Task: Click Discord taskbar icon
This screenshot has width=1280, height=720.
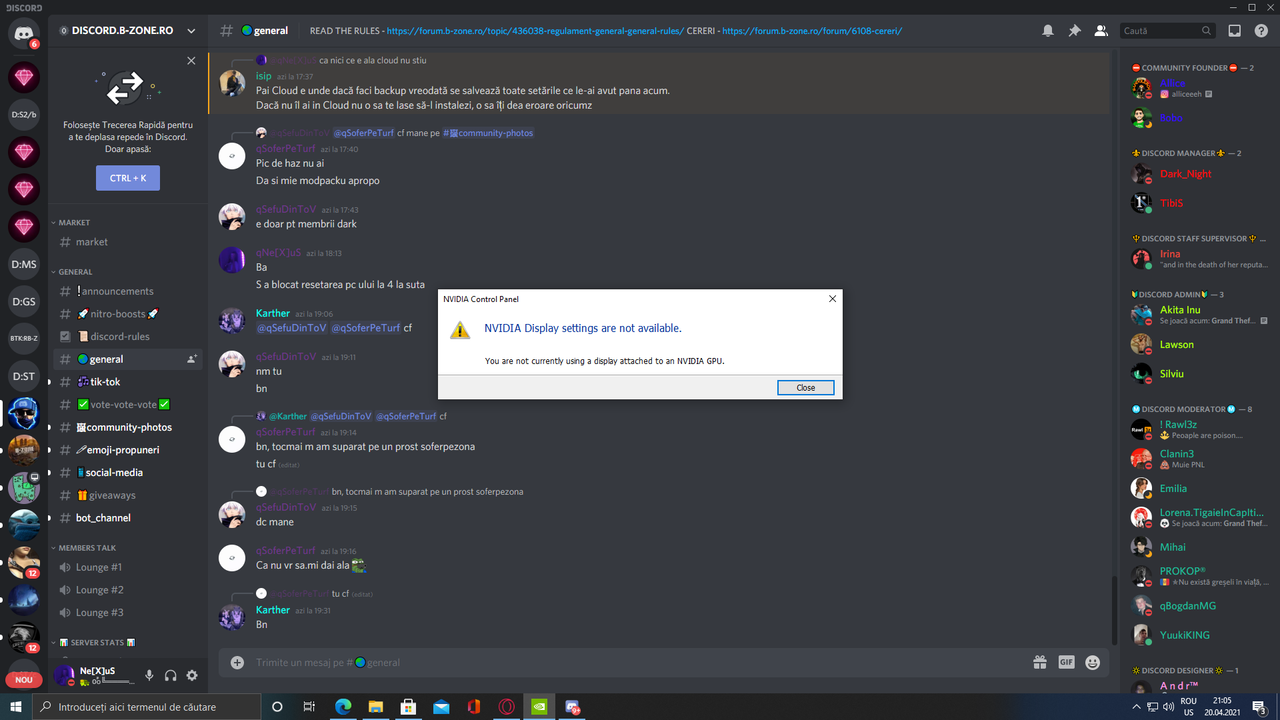Action: [x=573, y=707]
